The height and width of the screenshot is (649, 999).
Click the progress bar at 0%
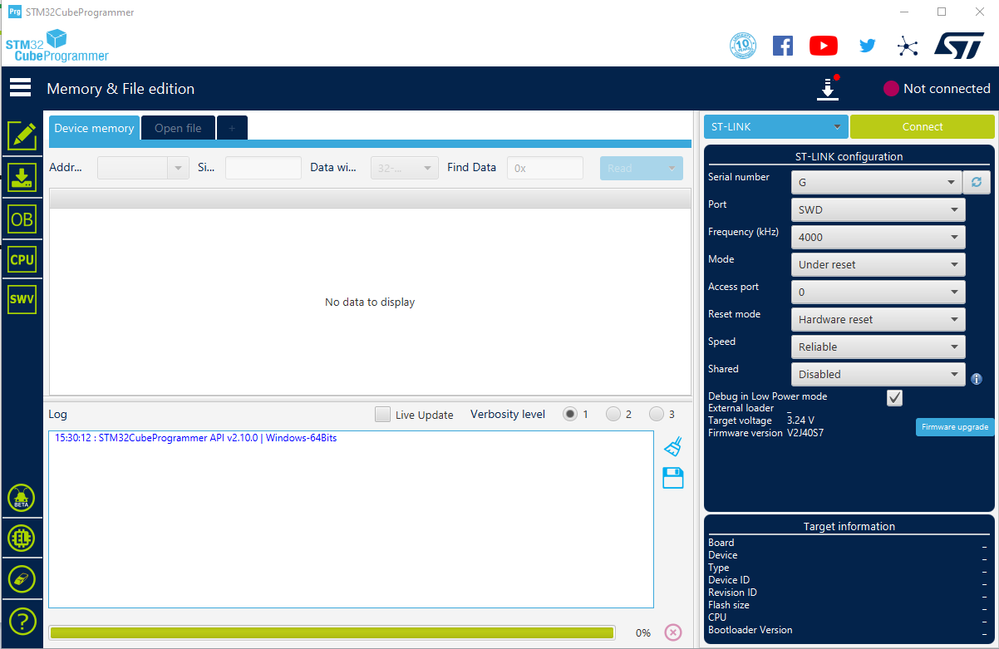point(332,632)
